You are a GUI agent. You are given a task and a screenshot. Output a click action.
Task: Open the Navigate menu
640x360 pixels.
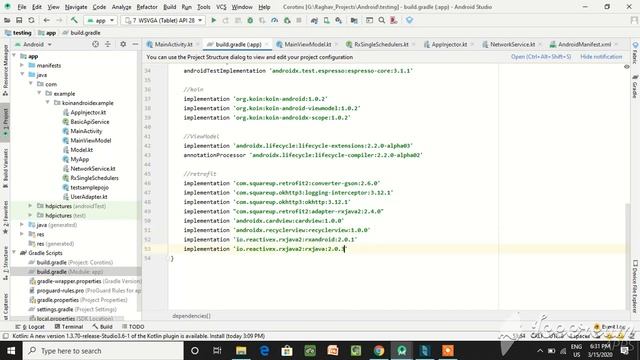(76, 7)
